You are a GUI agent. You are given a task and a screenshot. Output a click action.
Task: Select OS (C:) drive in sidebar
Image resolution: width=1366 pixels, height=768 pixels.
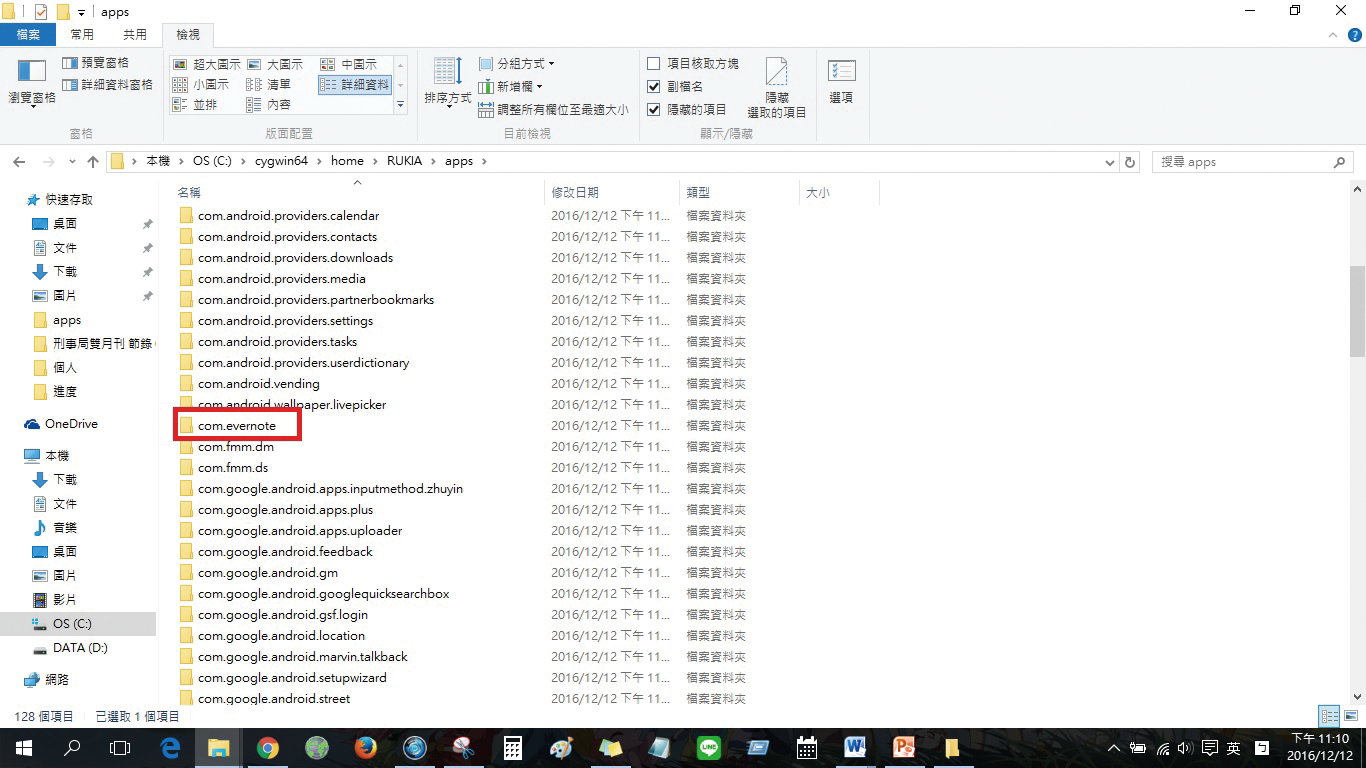coord(72,624)
